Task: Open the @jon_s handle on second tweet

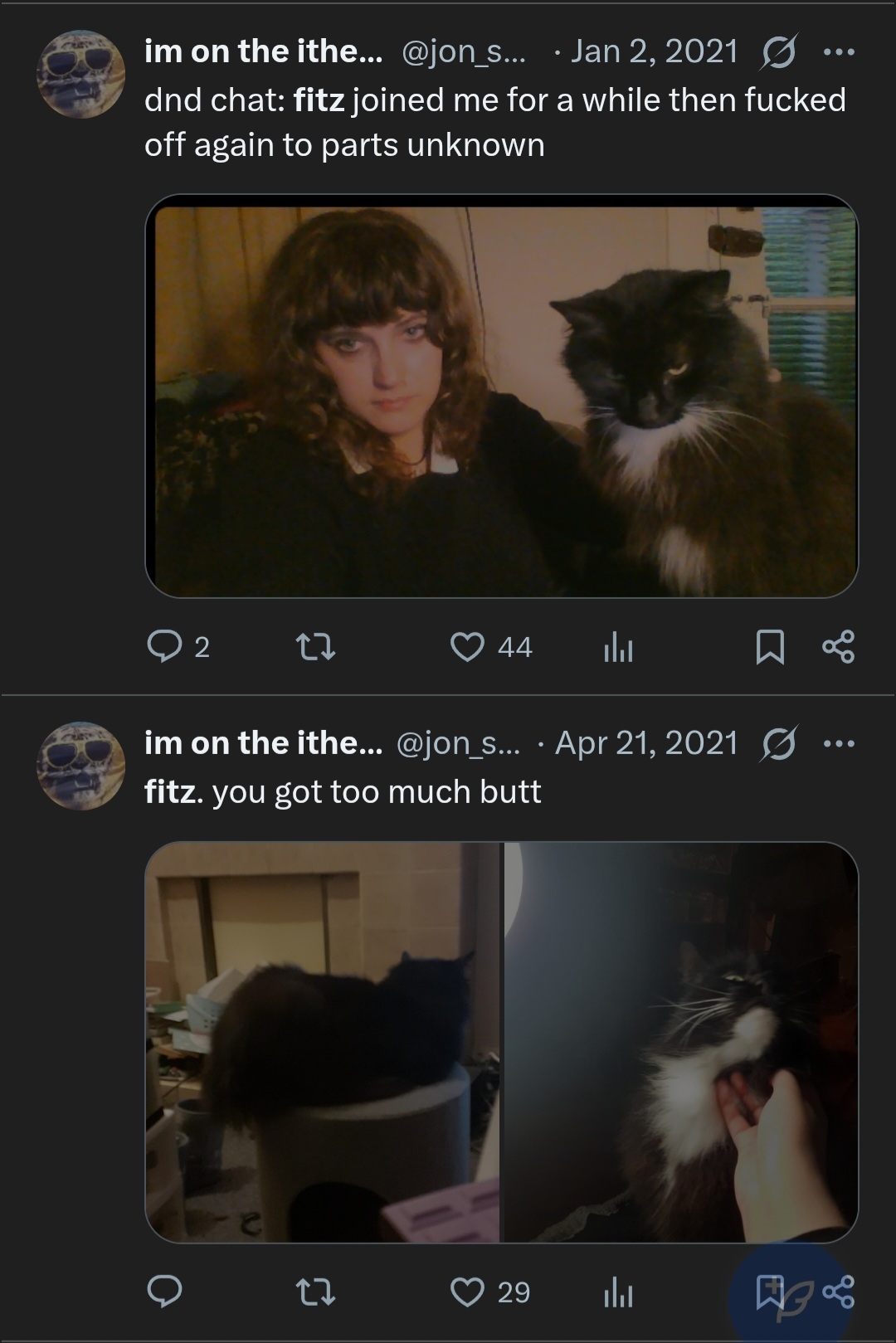Action: pyautogui.click(x=460, y=743)
